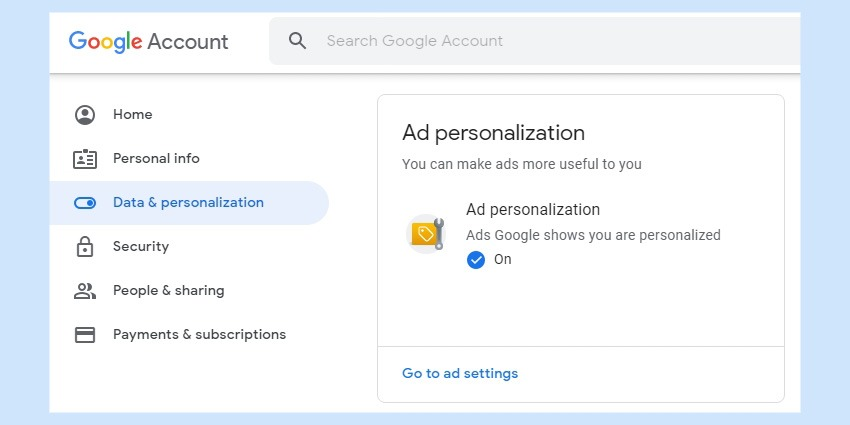Click the Data & personalization toggle icon
This screenshot has width=850, height=425.
85,203
